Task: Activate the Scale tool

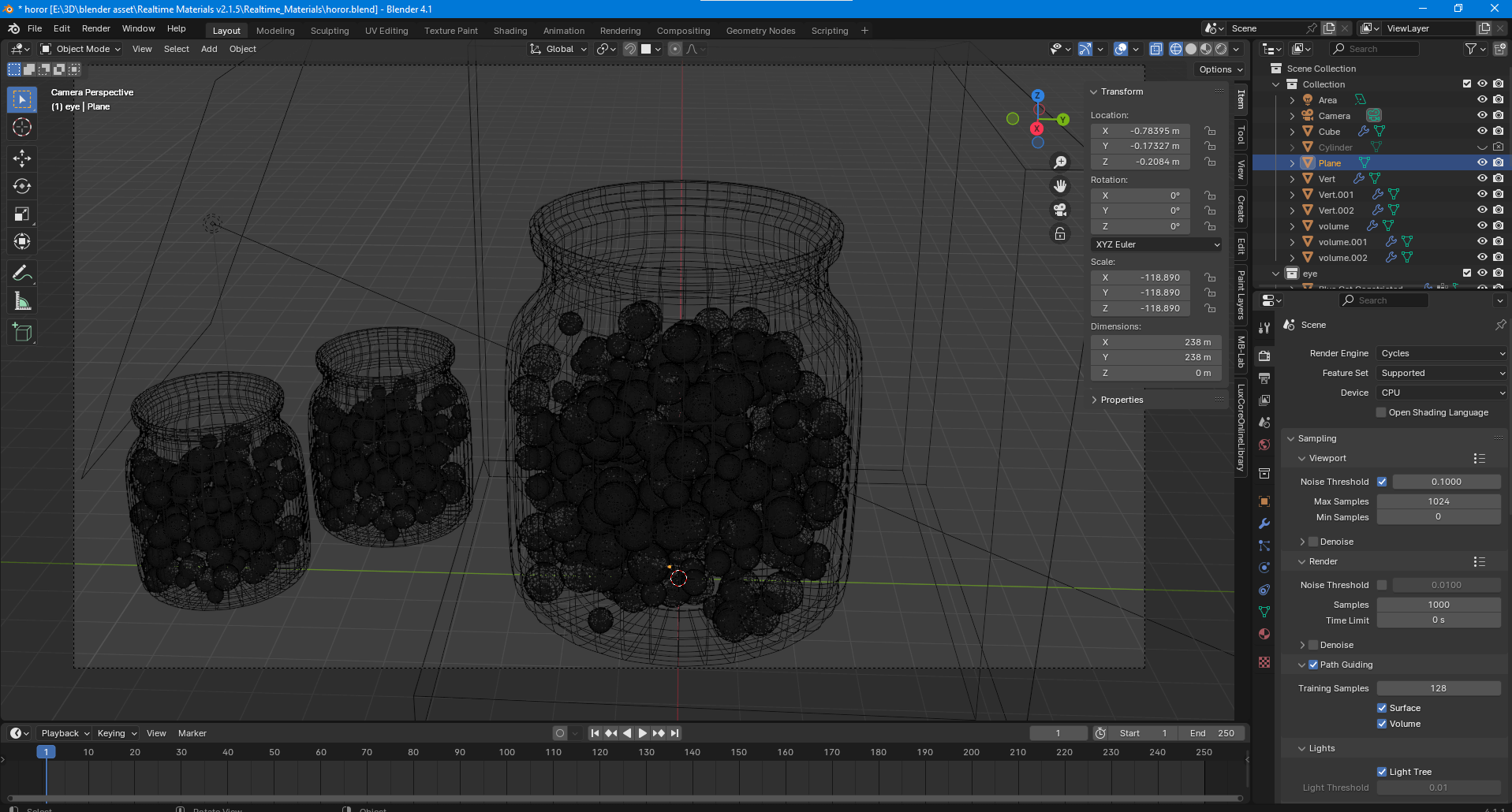Action: coord(22,214)
